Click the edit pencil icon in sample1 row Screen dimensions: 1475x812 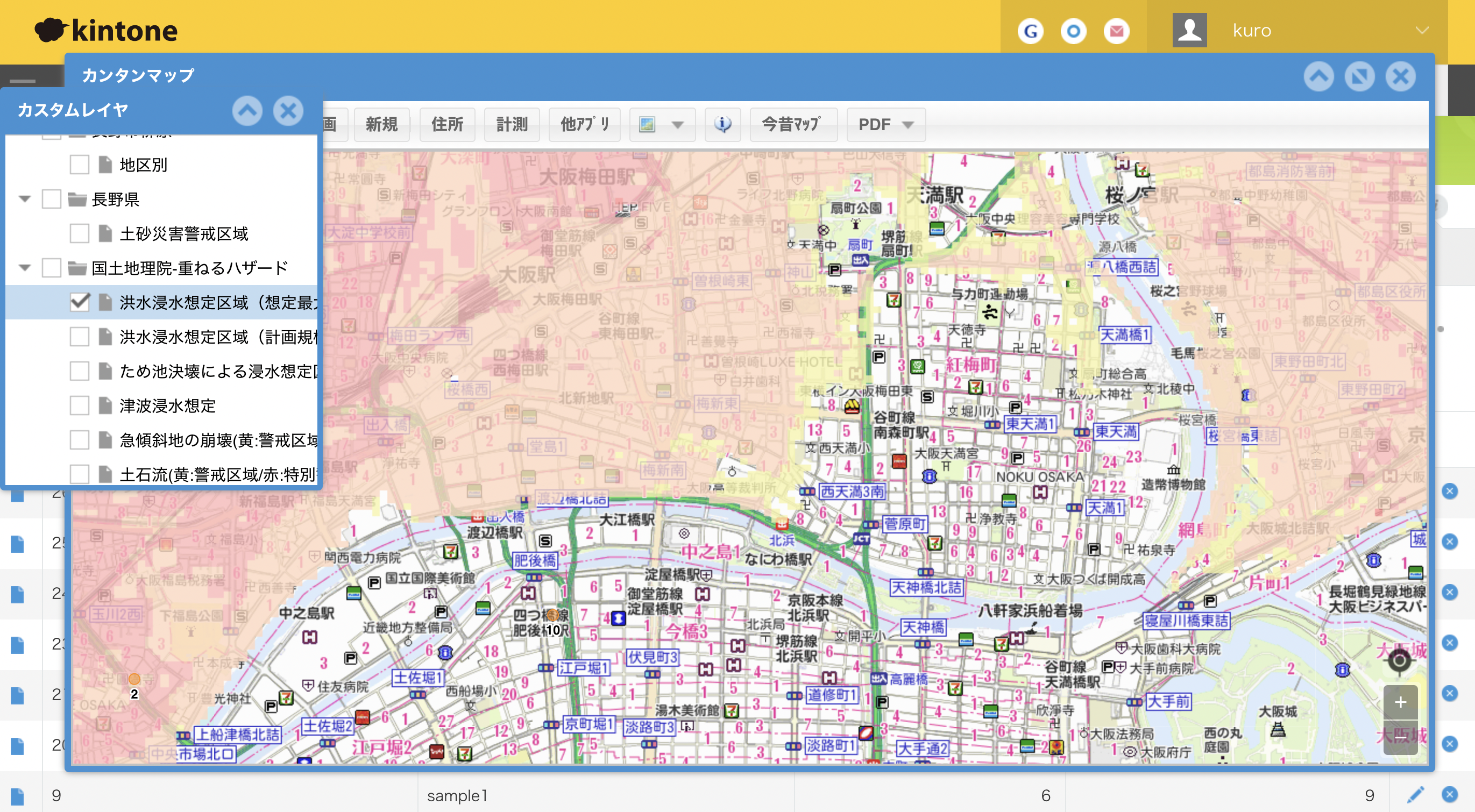1415,794
